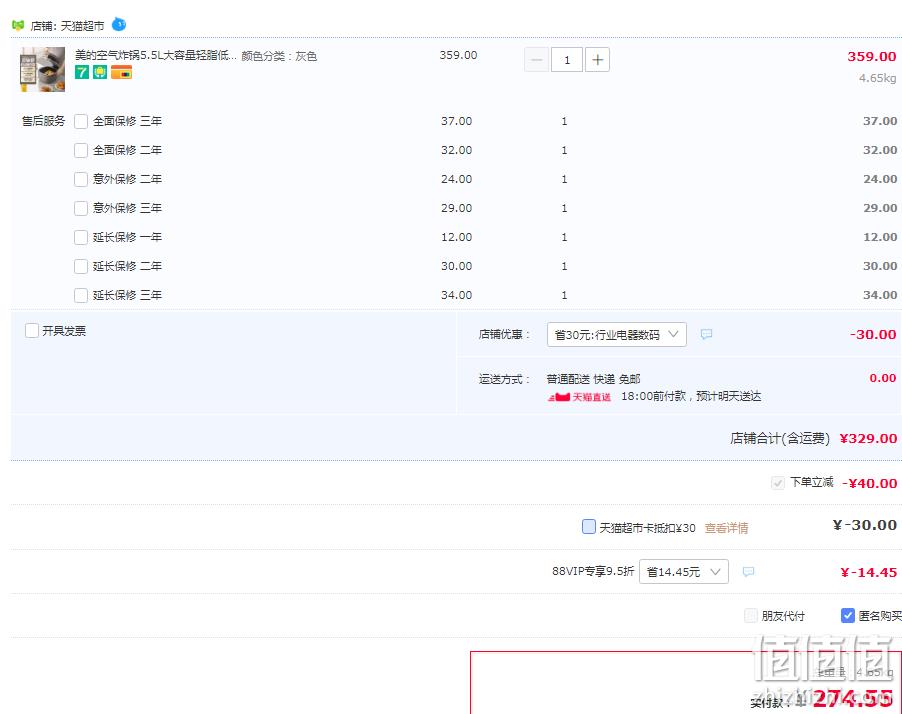Select 意外保修 二年 service checkbox
Viewport: 902px width, 714px height.
point(81,179)
